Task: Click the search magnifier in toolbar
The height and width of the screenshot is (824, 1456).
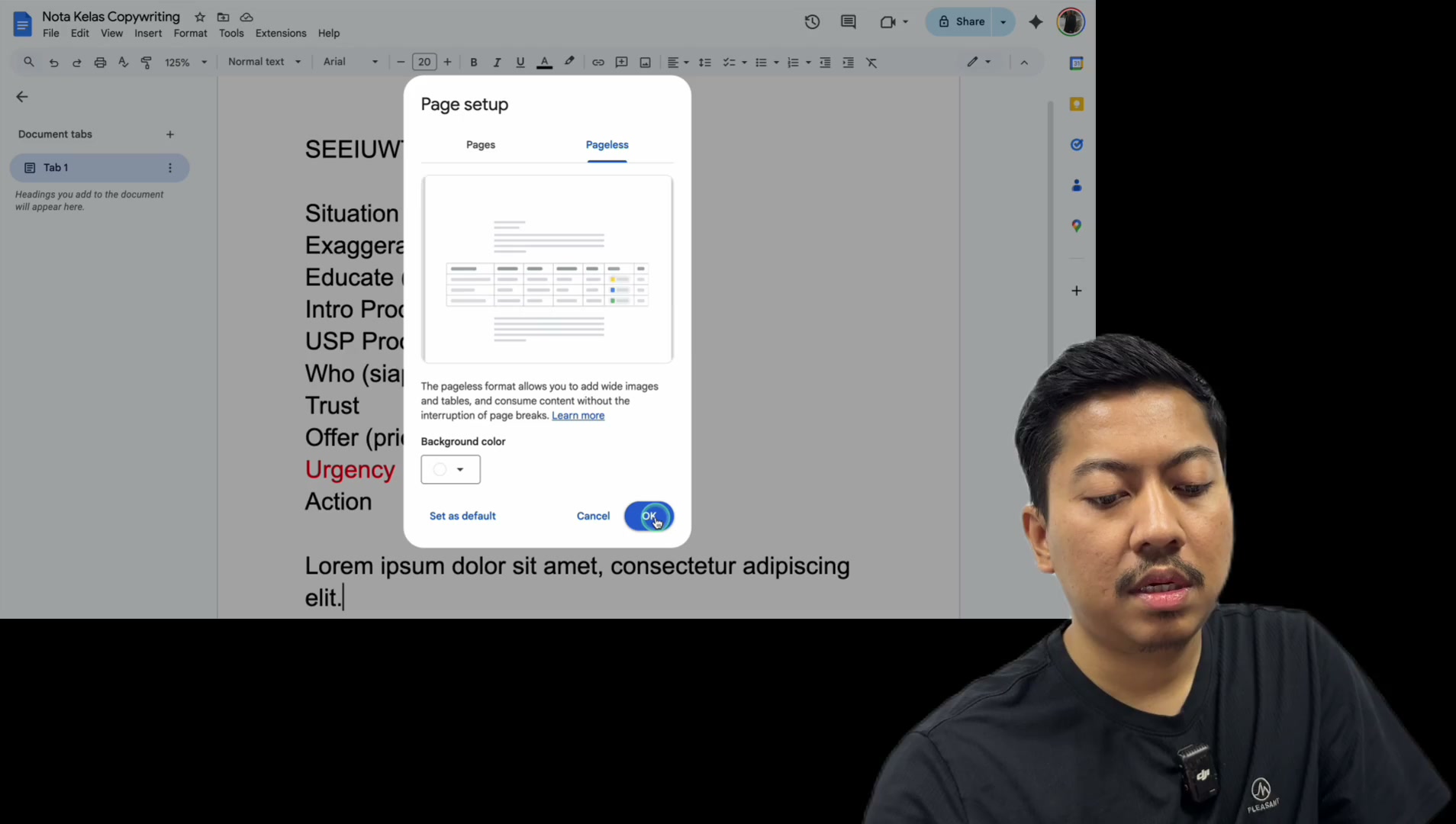Action: 29,63
